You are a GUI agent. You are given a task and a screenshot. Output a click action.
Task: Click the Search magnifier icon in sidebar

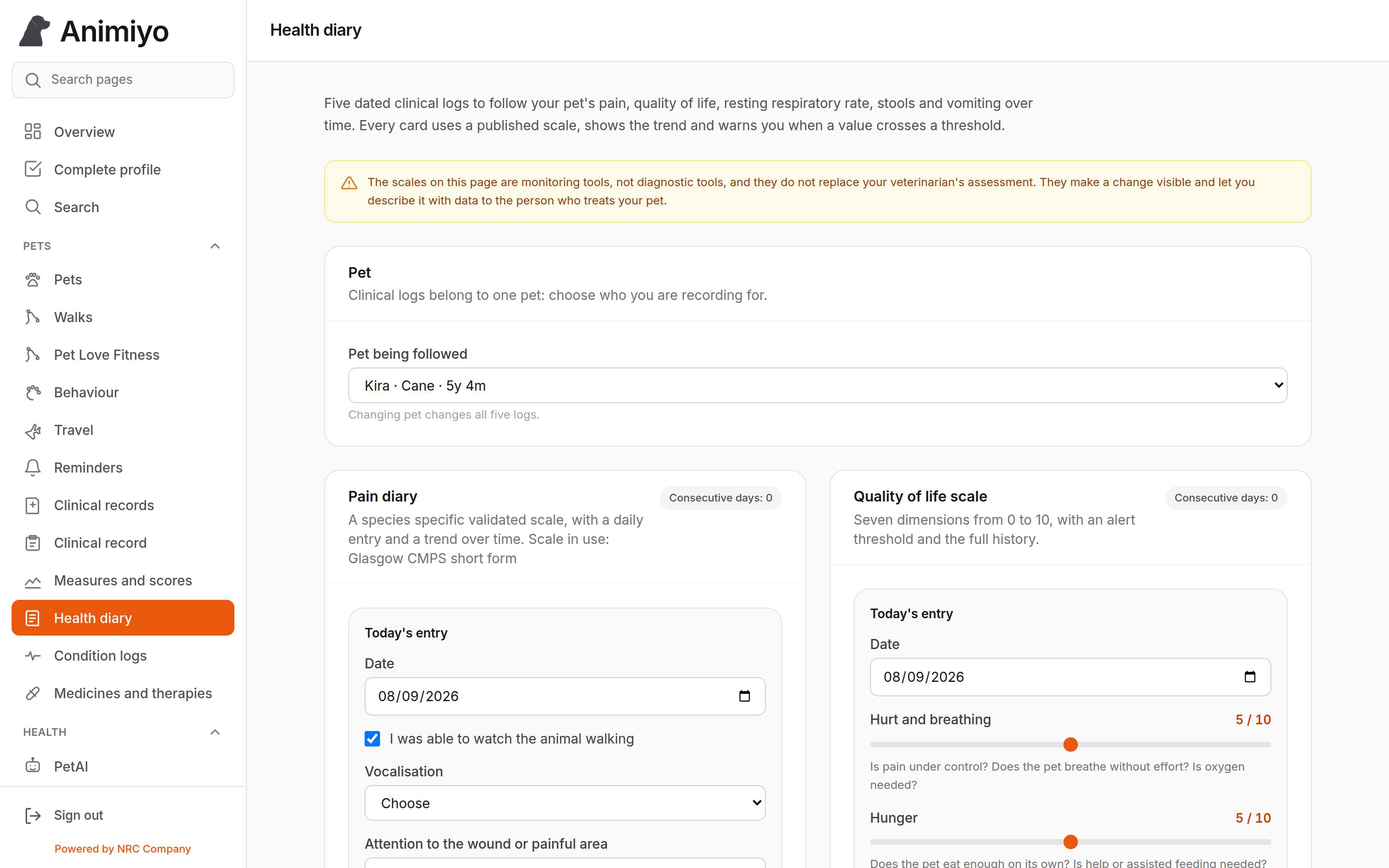(x=33, y=207)
